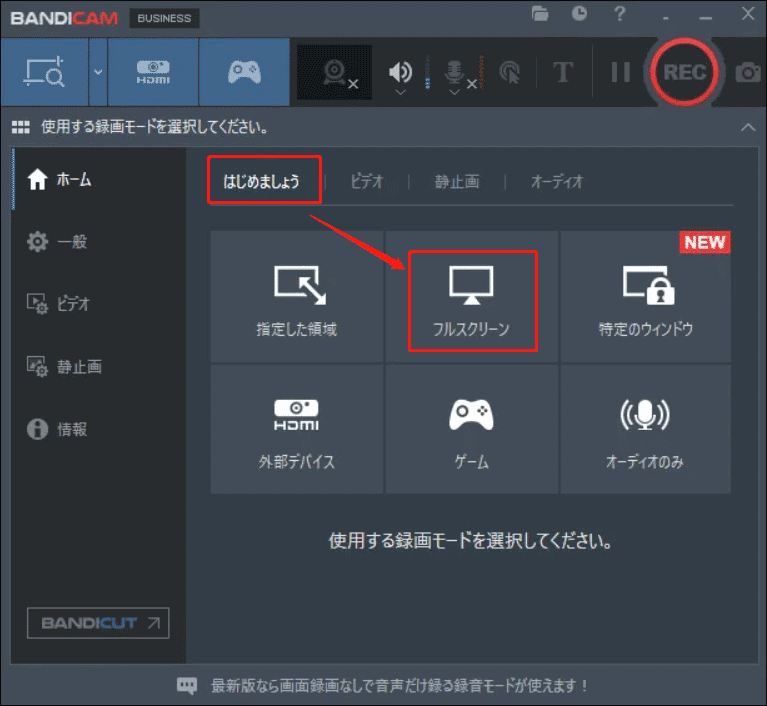The image size is (767, 706).
Task: Switch to the 静止画 tab
Action: tap(457, 182)
